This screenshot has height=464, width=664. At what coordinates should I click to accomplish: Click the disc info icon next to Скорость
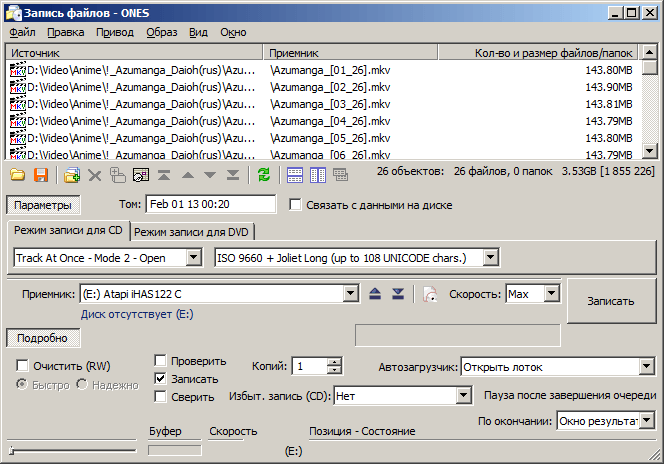tap(430, 294)
